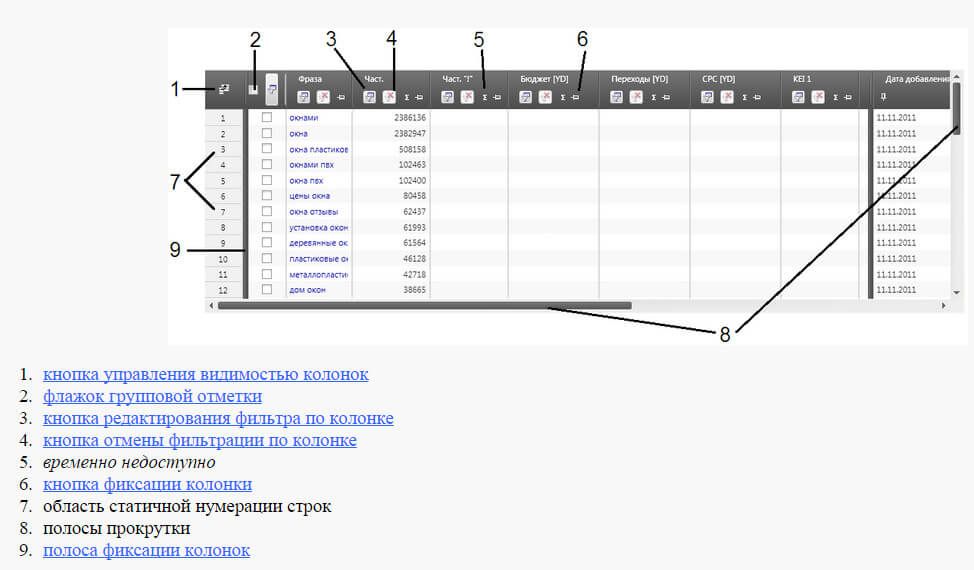Image resolution: width=974 pixels, height=570 pixels.
Task: Click the Бюджет [YD] column header label
Action: point(544,79)
